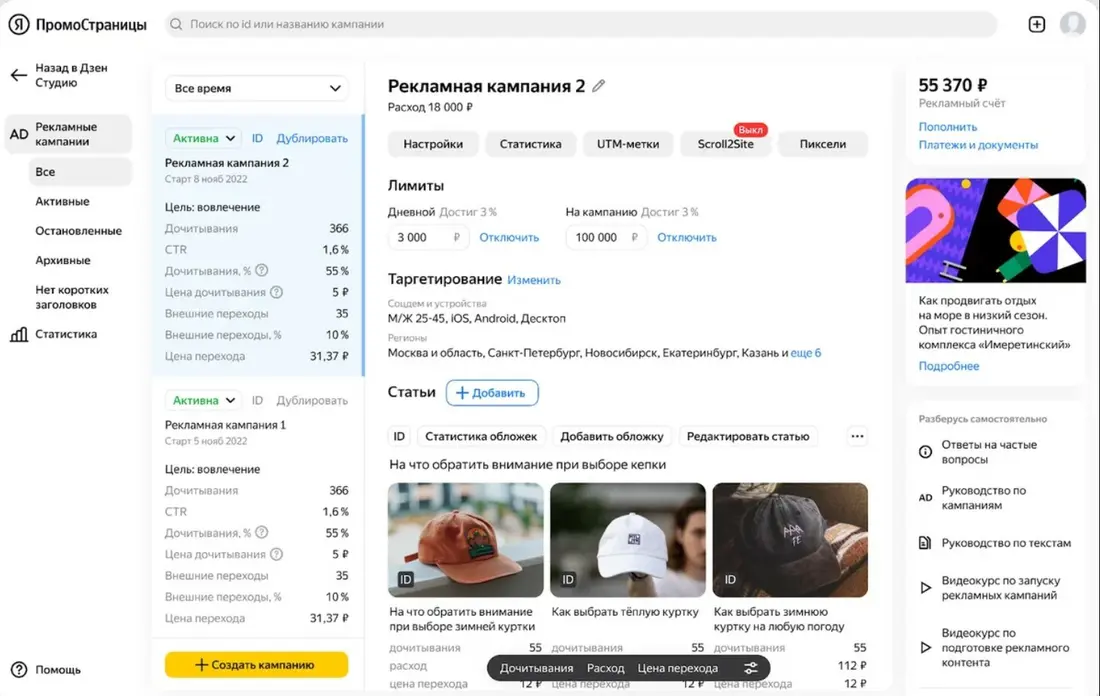Click play icon for Видеокурс по запуску
This screenshot has width=1100, height=696.
[925, 588]
